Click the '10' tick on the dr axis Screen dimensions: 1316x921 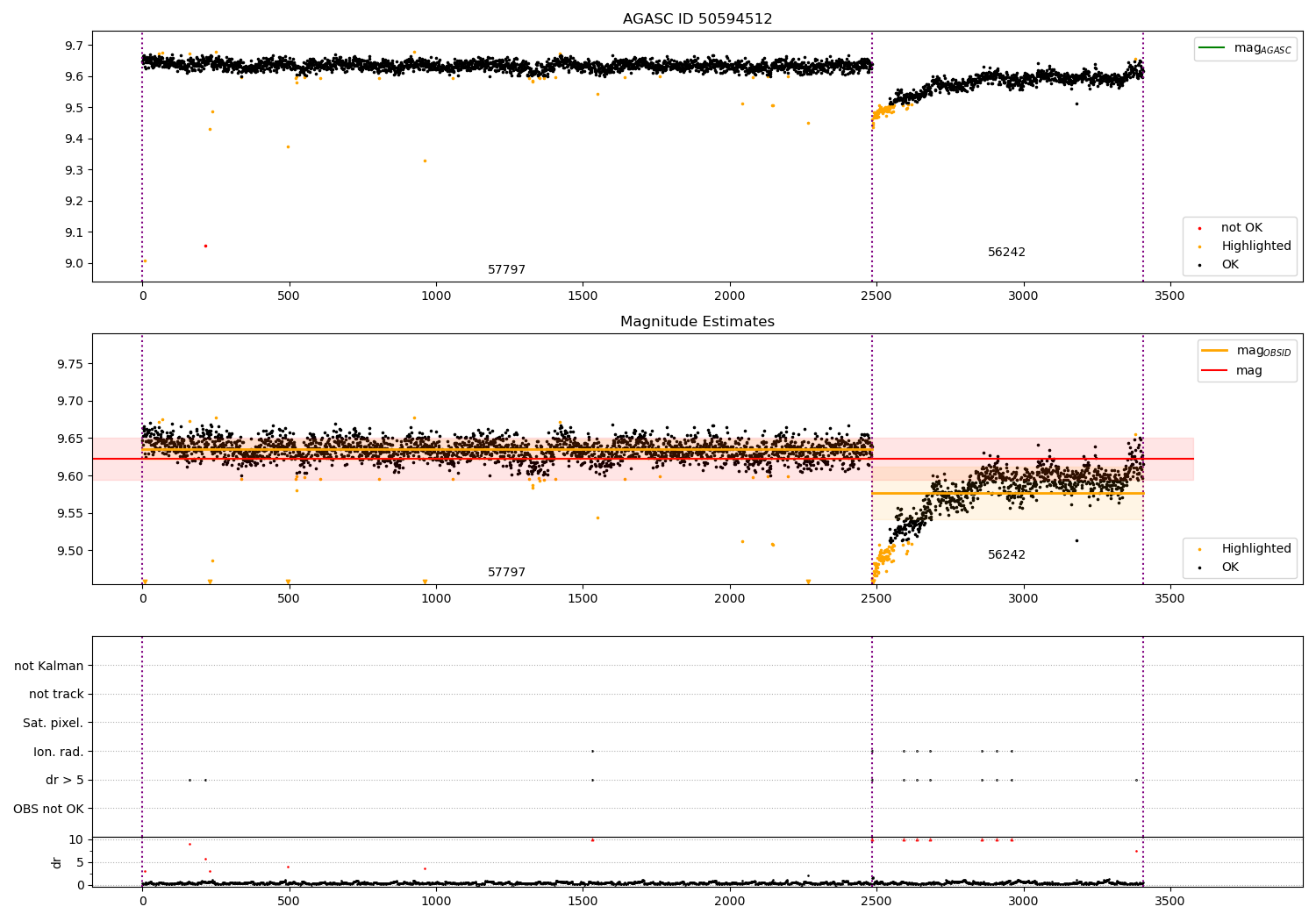76,840
